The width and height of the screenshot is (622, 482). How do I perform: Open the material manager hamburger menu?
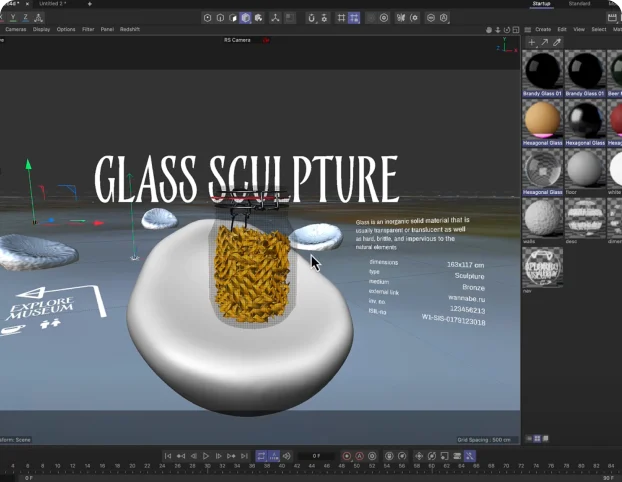(x=528, y=30)
